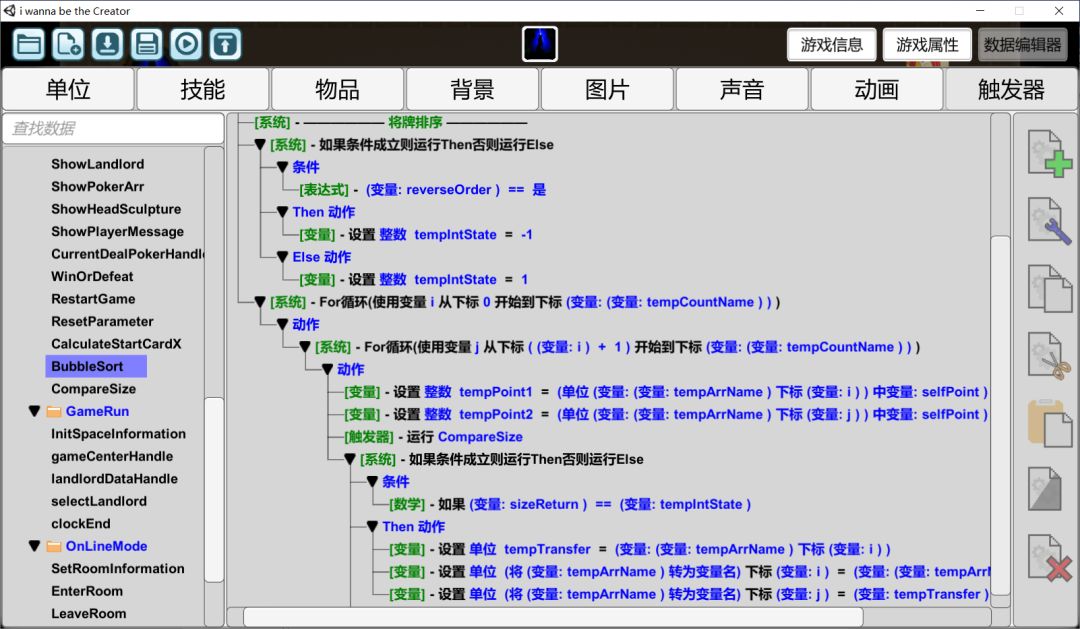Screen dimensions: 1080x629
Task: Click the cut scissors icon in sidebar
Action: pos(1049,356)
